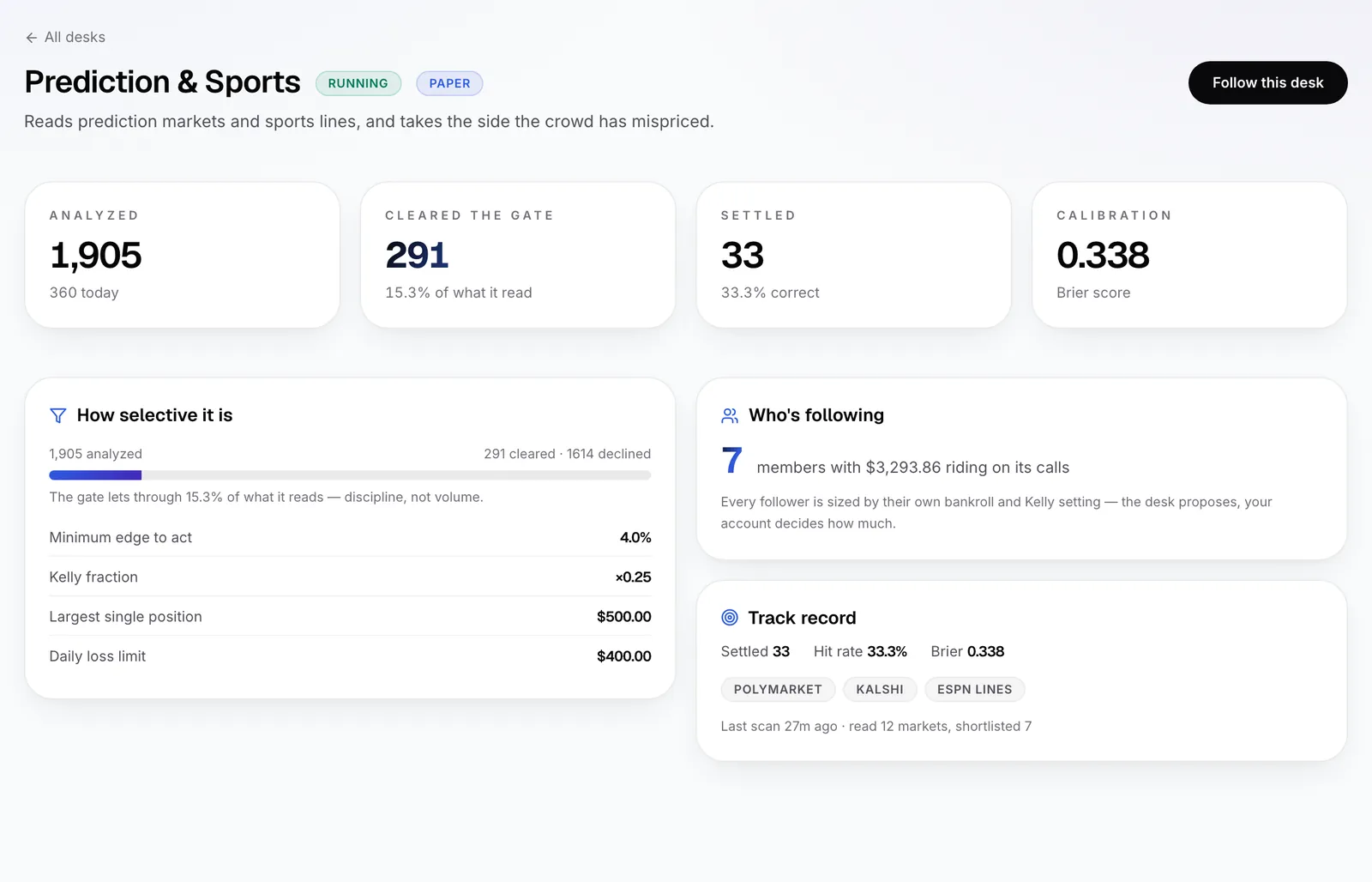
Task: Click the Prediction & Sports heading
Action: pos(162,82)
